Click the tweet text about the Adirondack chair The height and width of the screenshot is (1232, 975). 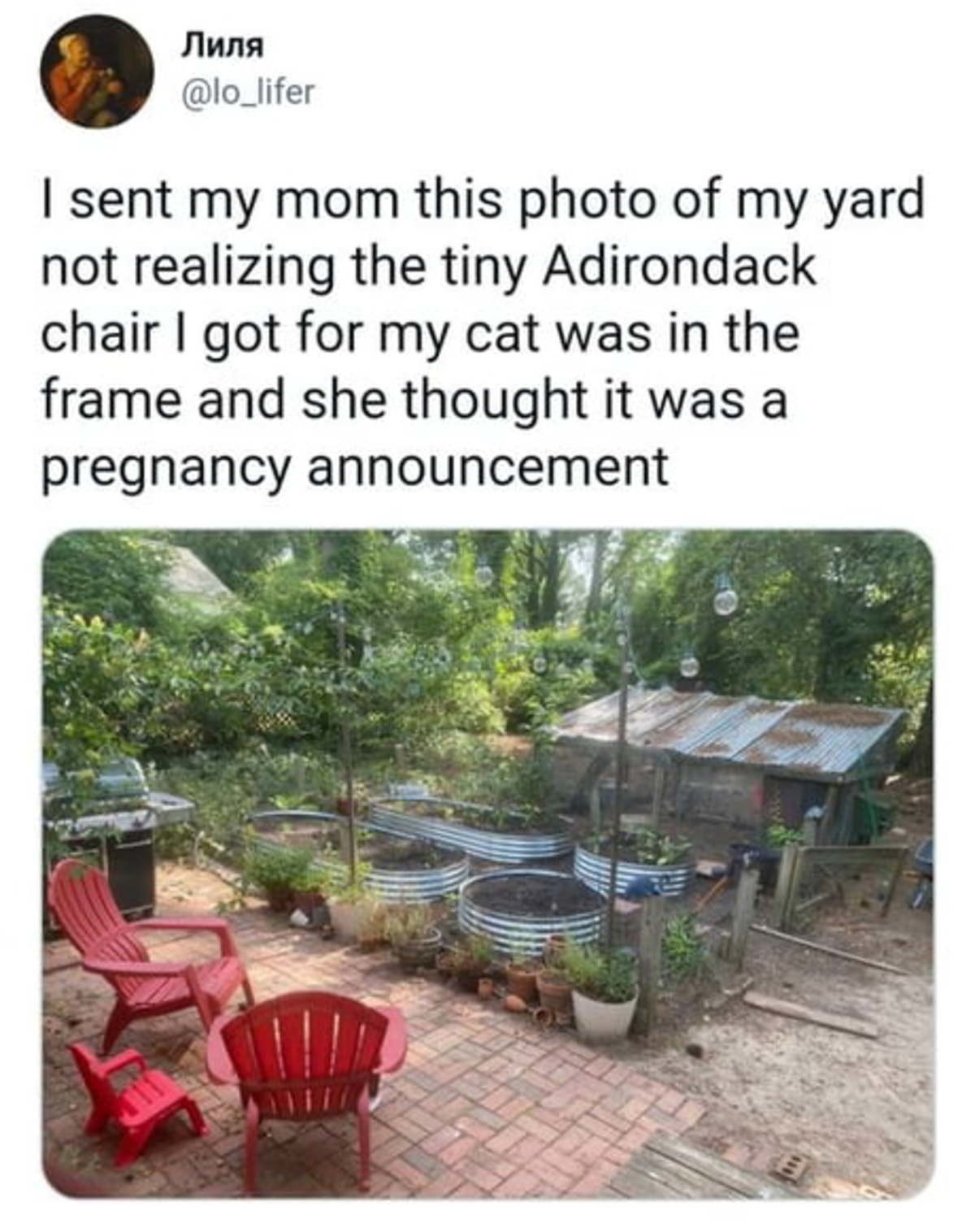tap(483, 333)
